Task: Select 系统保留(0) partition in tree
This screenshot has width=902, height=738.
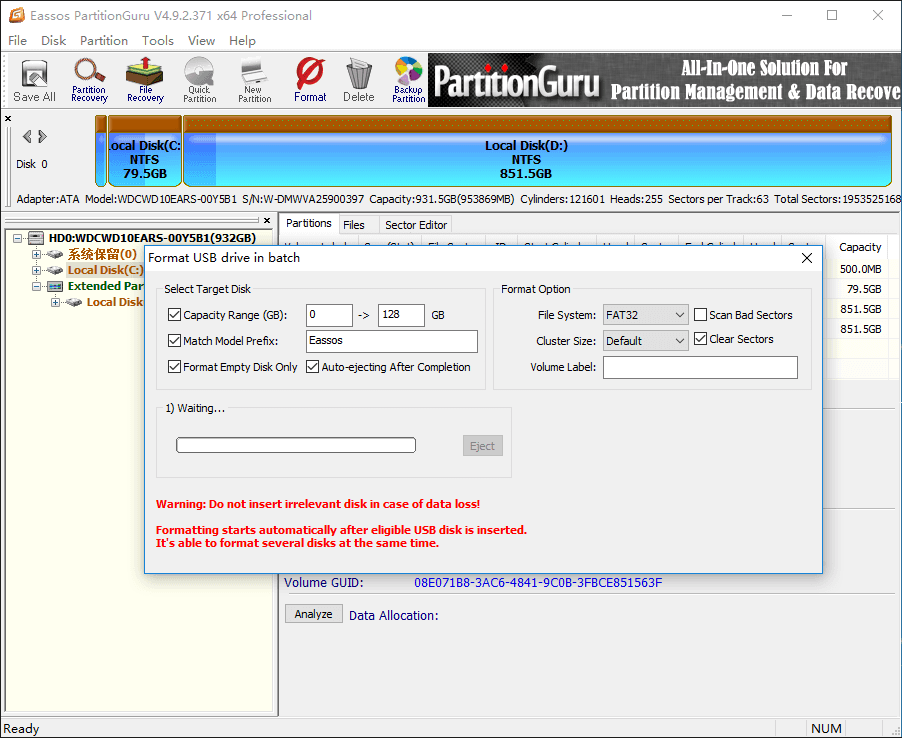Action: tap(102, 254)
